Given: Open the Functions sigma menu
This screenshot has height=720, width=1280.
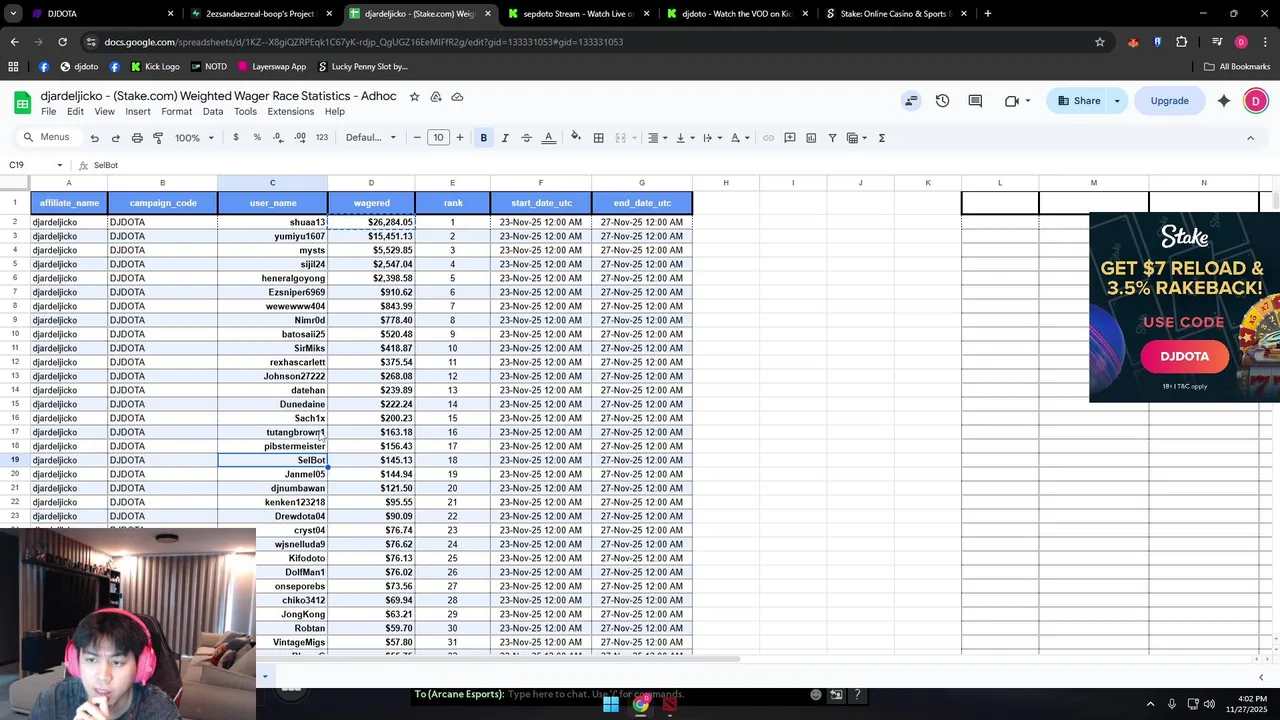Looking at the screenshot, I should (x=882, y=138).
